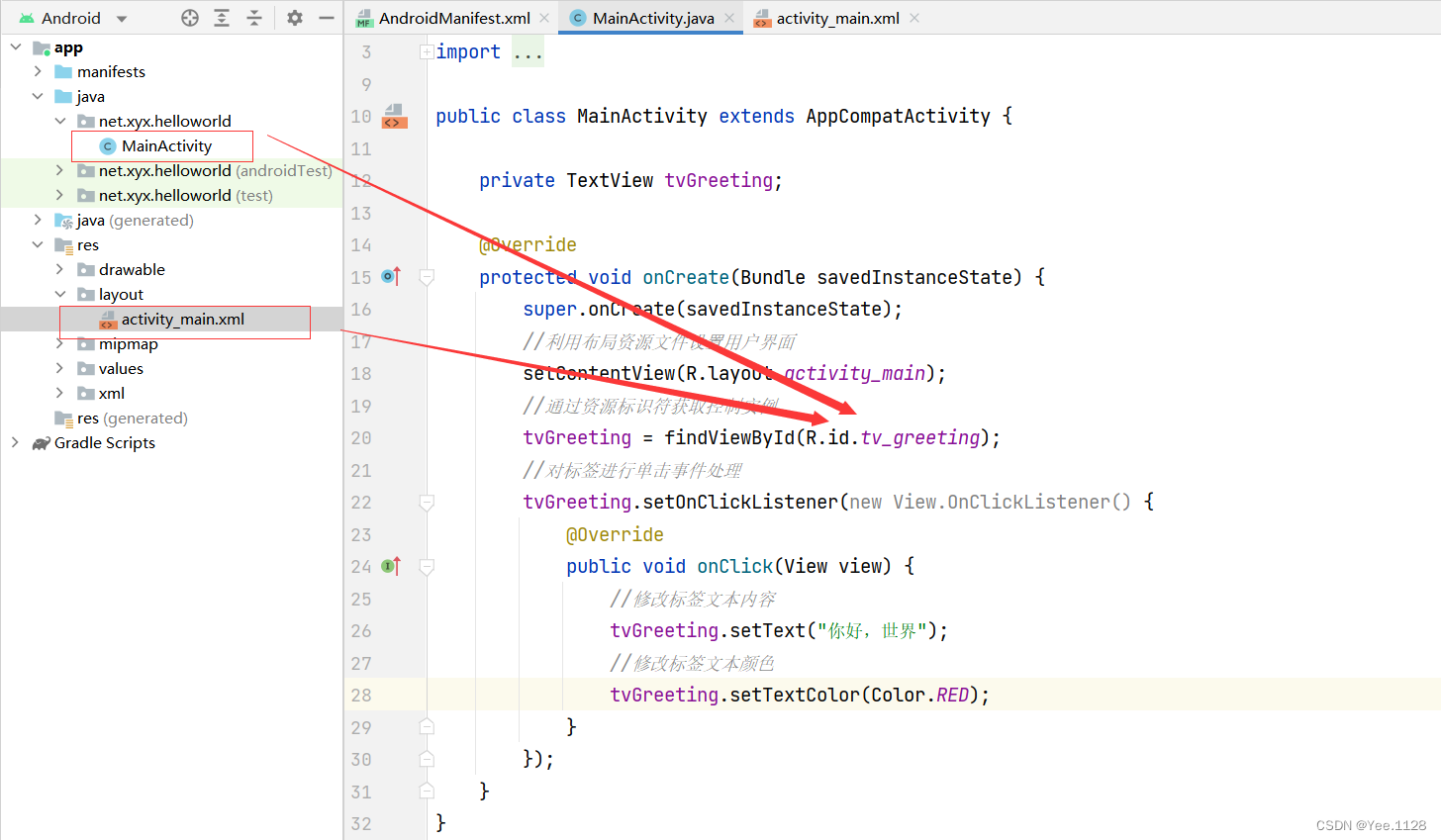Close the AndroidManifest.xml tab
The width and height of the screenshot is (1441, 840).
(x=544, y=18)
